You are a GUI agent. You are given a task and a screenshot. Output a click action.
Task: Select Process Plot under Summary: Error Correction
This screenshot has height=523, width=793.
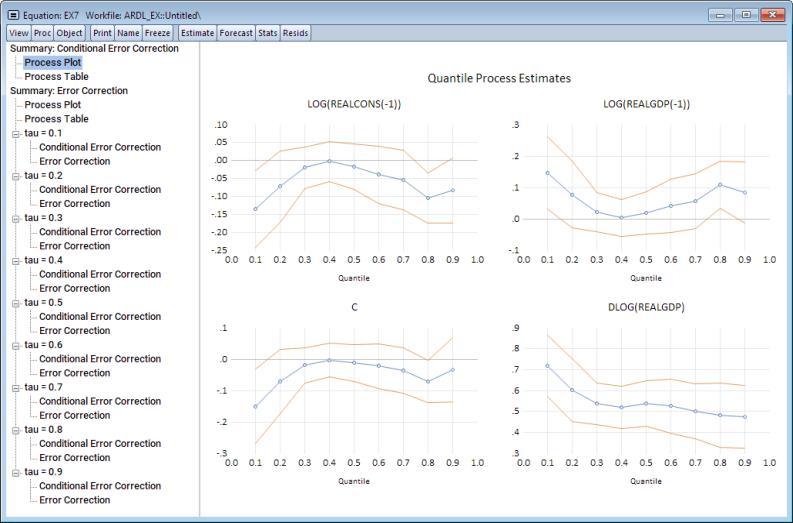(x=53, y=104)
